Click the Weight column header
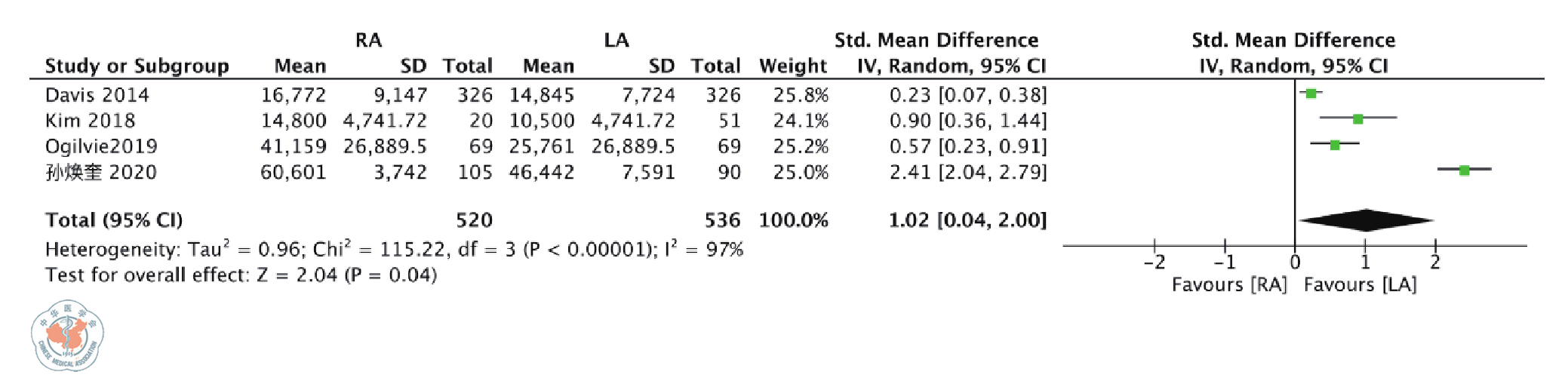The height and width of the screenshot is (381, 1568). (792, 66)
